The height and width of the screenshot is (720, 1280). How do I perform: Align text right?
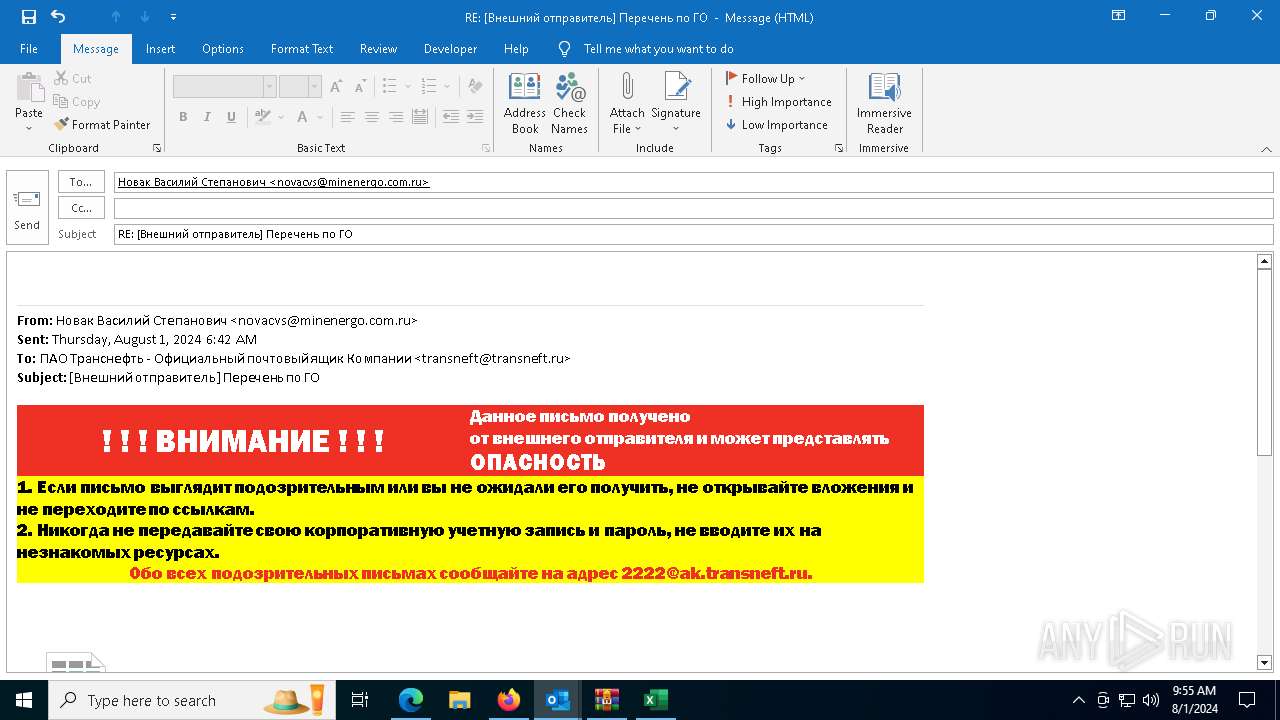(396, 117)
